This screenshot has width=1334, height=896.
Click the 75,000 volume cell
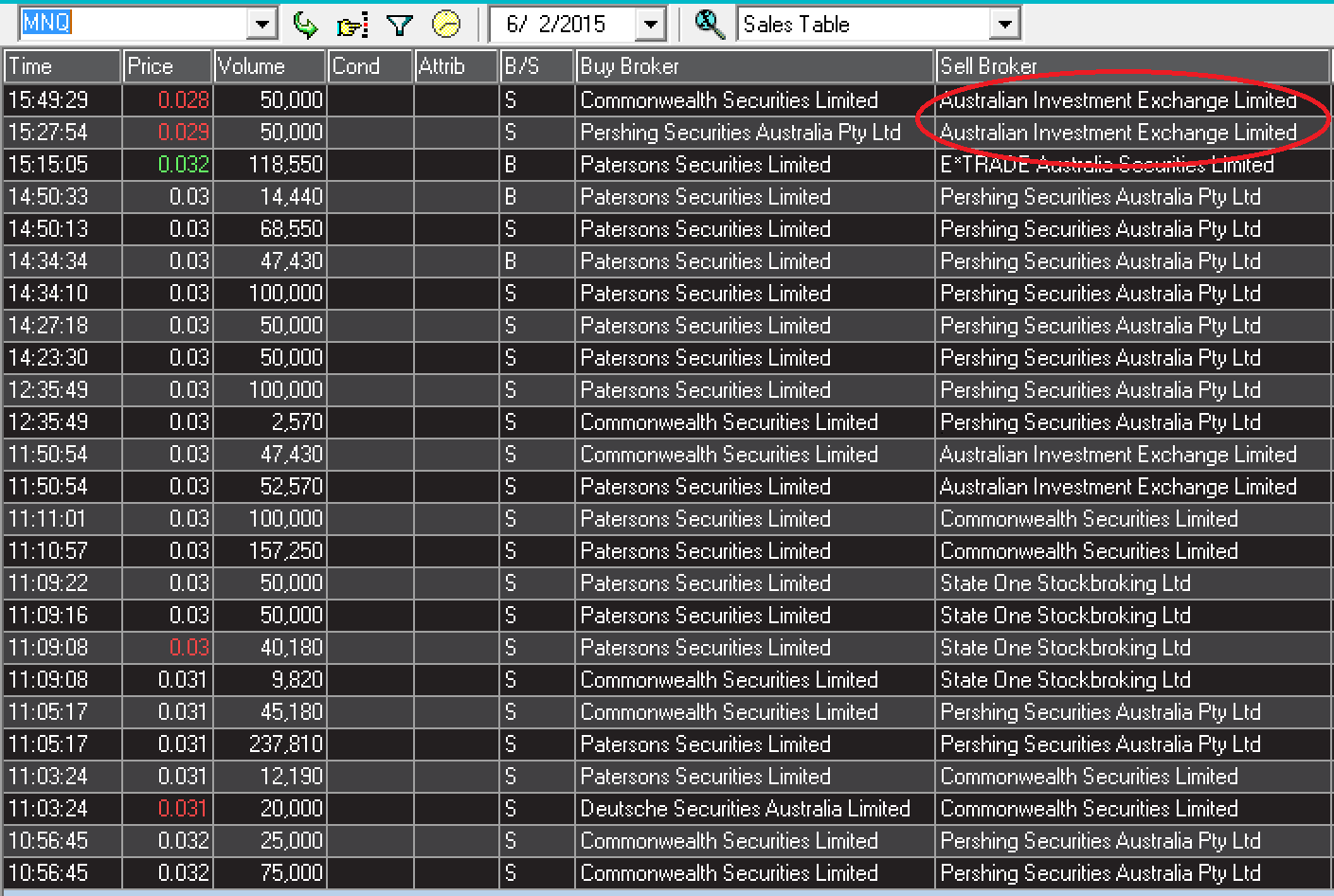tap(270, 873)
